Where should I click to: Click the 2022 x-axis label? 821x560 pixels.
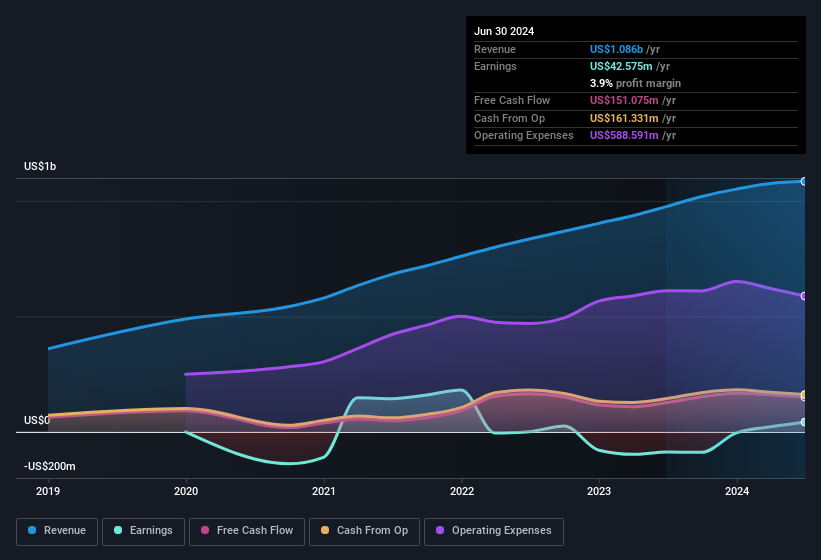[x=462, y=491]
